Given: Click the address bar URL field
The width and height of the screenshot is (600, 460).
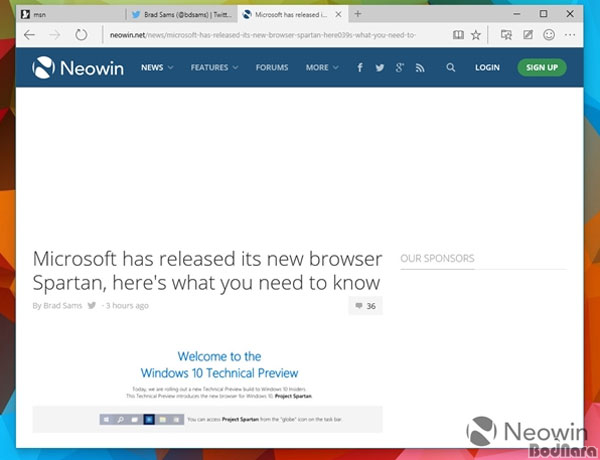Looking at the screenshot, I should pyautogui.click(x=262, y=35).
